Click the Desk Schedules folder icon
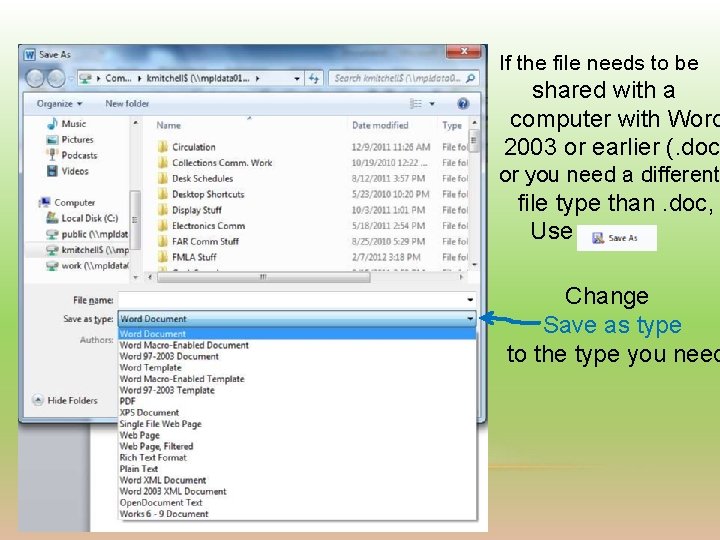The width and height of the screenshot is (720, 540). (x=162, y=179)
